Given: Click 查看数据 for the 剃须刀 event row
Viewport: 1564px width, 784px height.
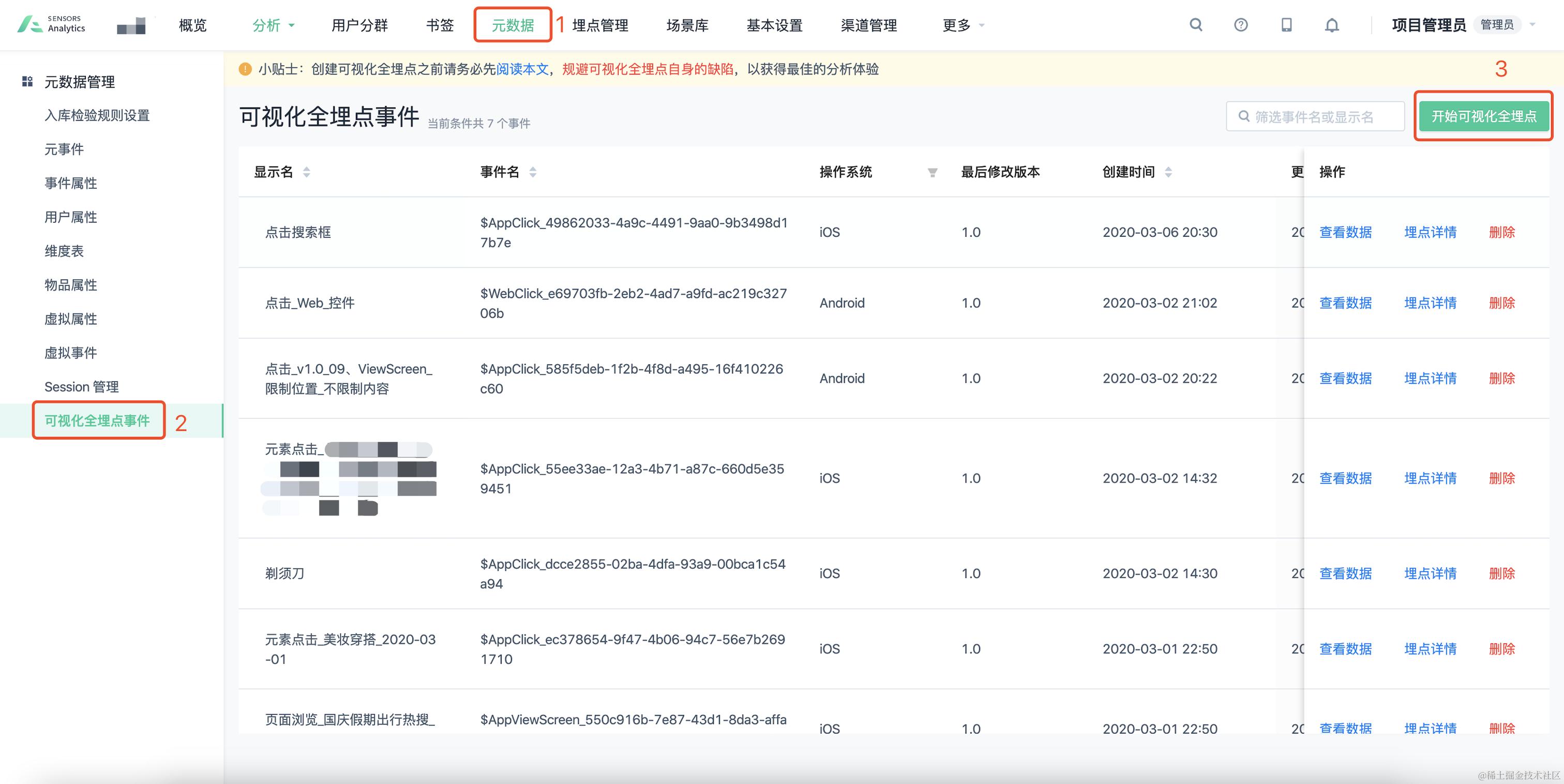Looking at the screenshot, I should [x=1345, y=574].
